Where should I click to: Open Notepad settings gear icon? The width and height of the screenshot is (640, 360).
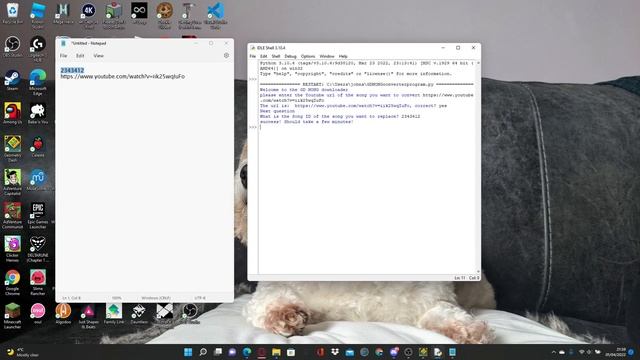(227, 56)
